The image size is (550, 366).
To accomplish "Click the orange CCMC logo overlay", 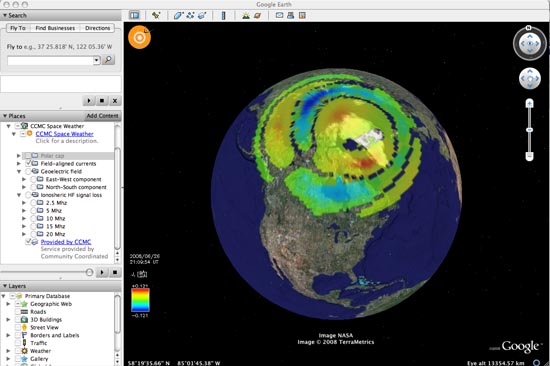I will 140,37.
